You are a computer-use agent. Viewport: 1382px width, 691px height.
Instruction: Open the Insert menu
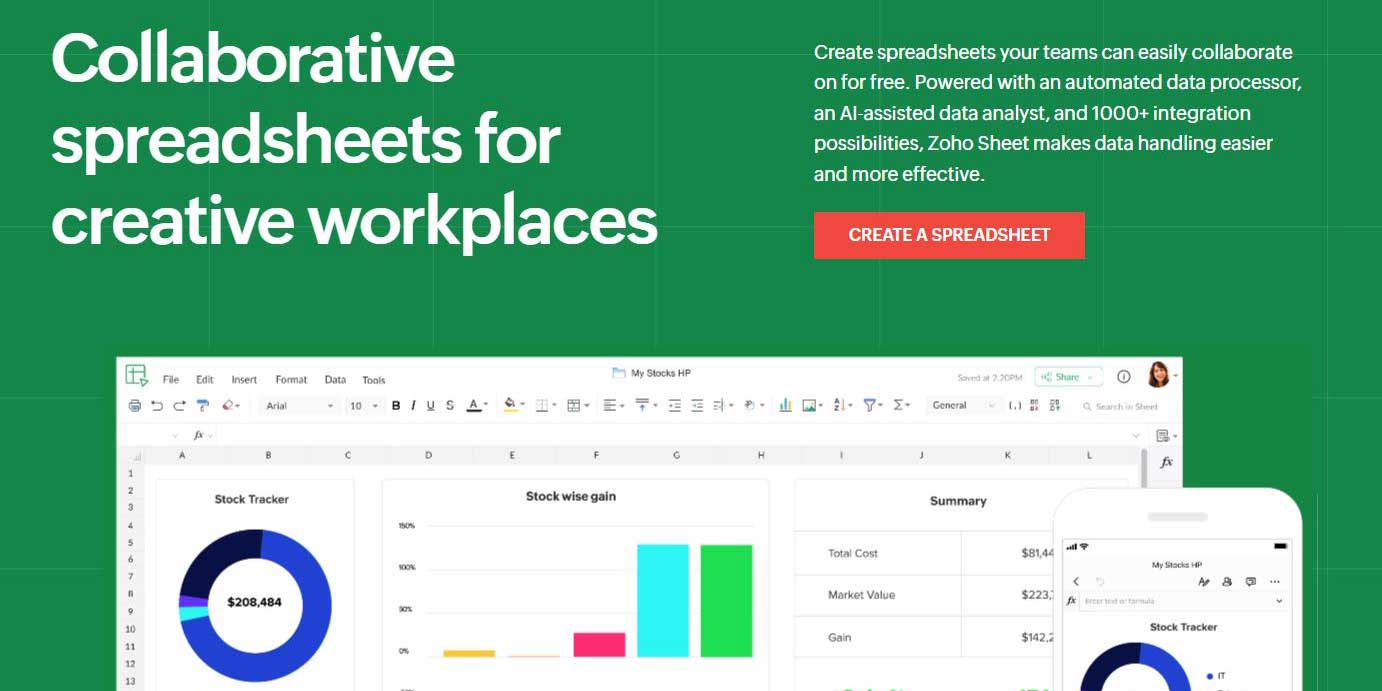pyautogui.click(x=244, y=380)
